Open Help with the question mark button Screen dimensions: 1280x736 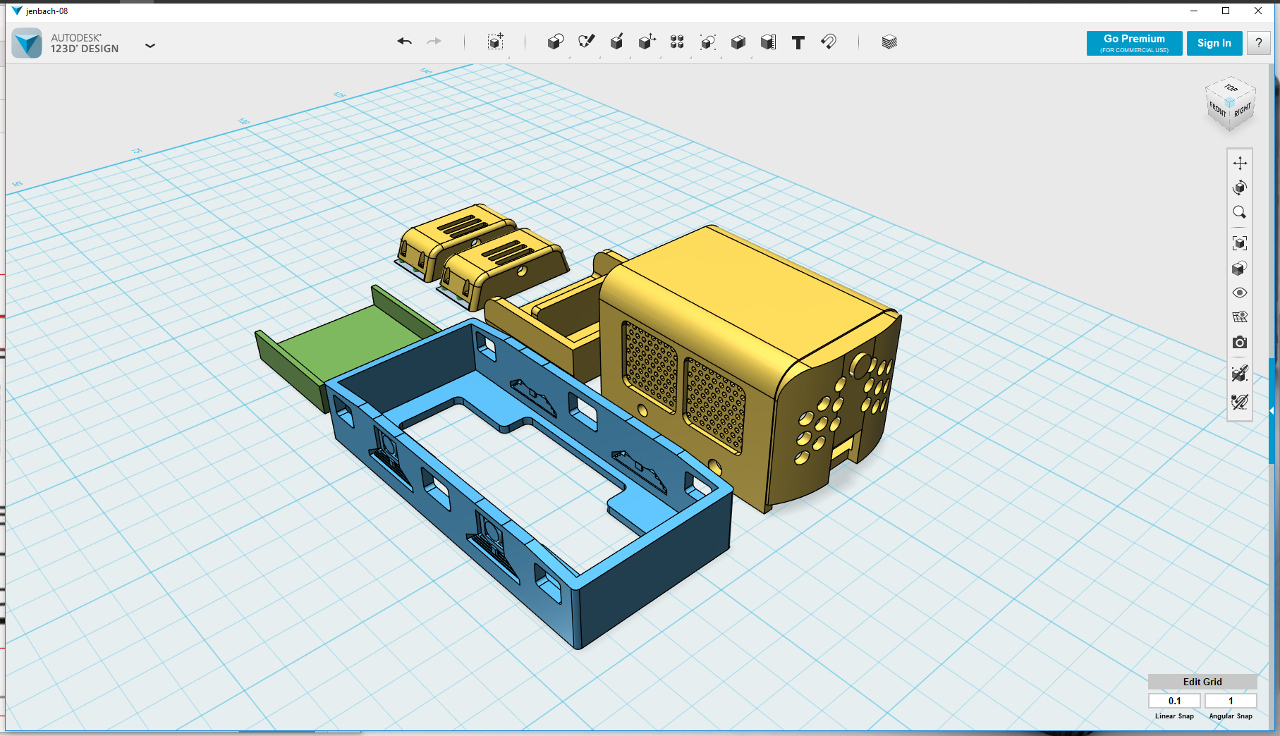(x=1258, y=43)
